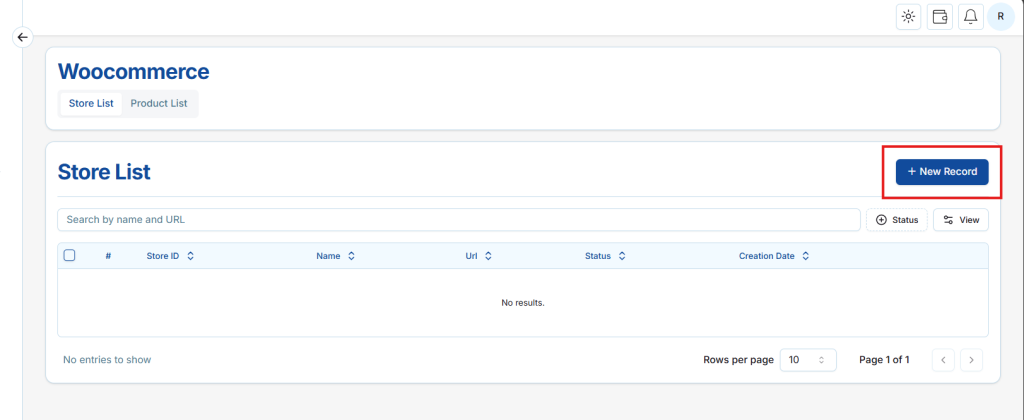The height and width of the screenshot is (420, 1024).
Task: Sort by Creation Date column arrows
Action: [805, 256]
